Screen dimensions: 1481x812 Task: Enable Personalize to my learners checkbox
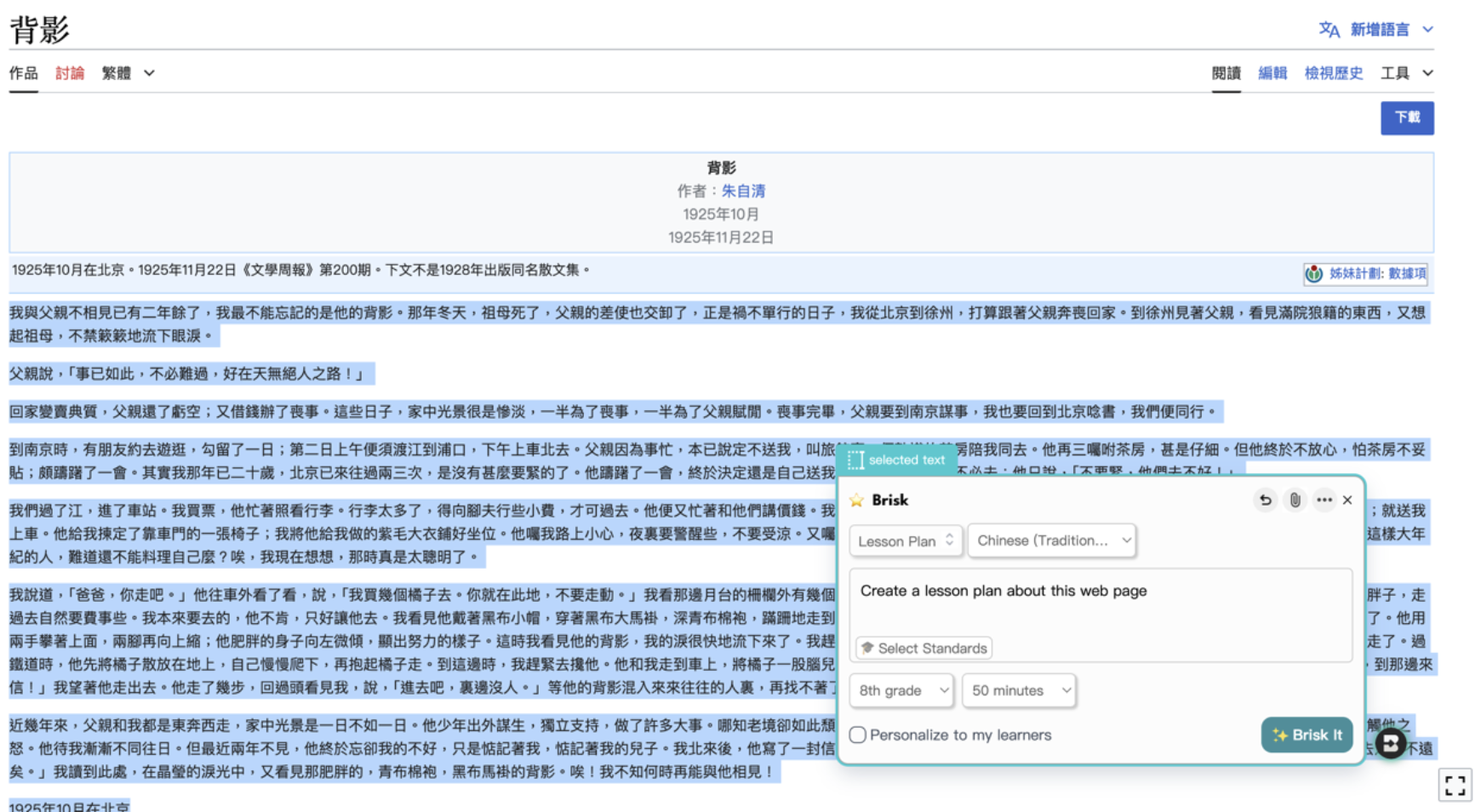[858, 735]
